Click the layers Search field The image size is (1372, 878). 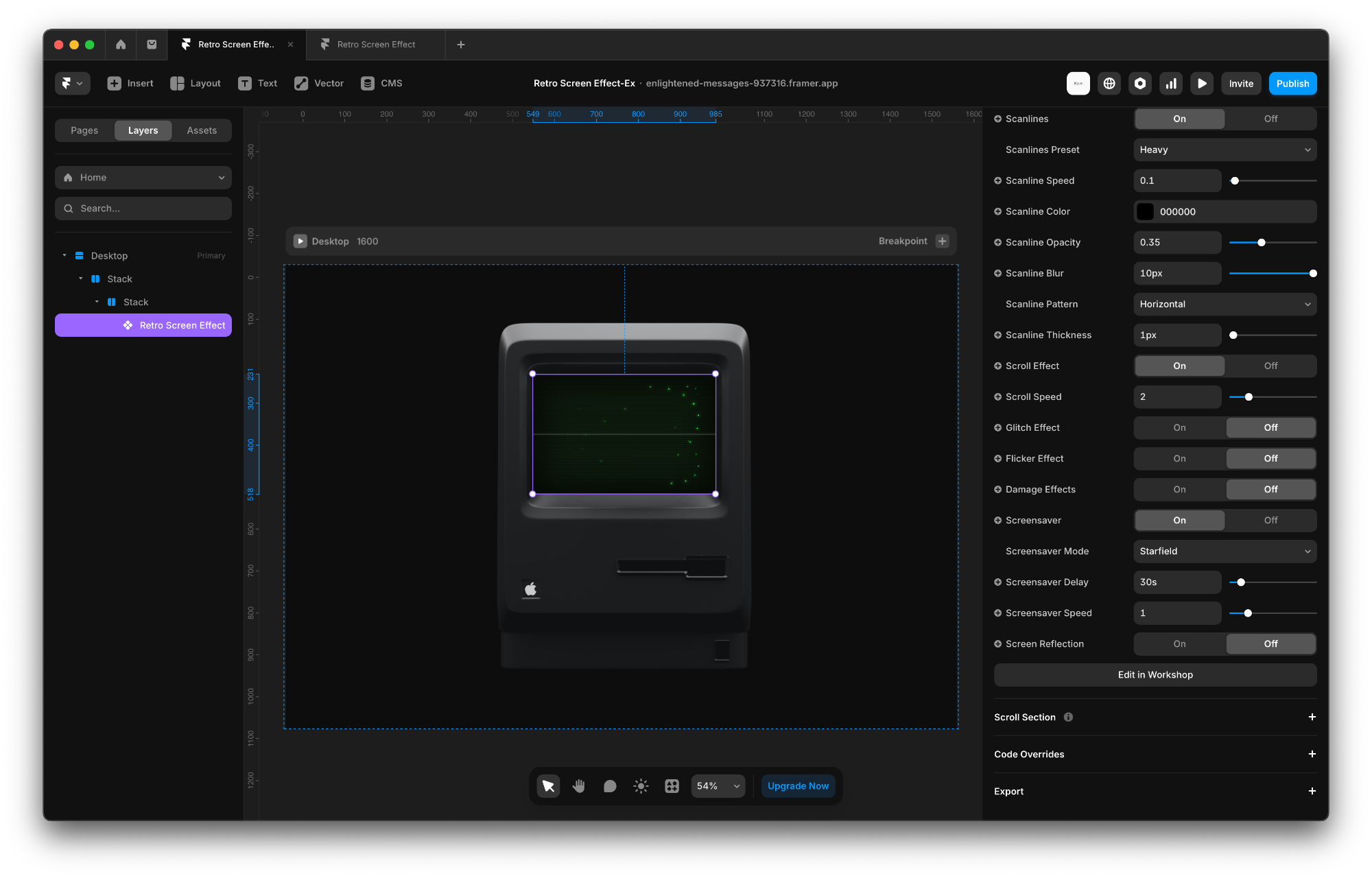pyautogui.click(x=143, y=209)
